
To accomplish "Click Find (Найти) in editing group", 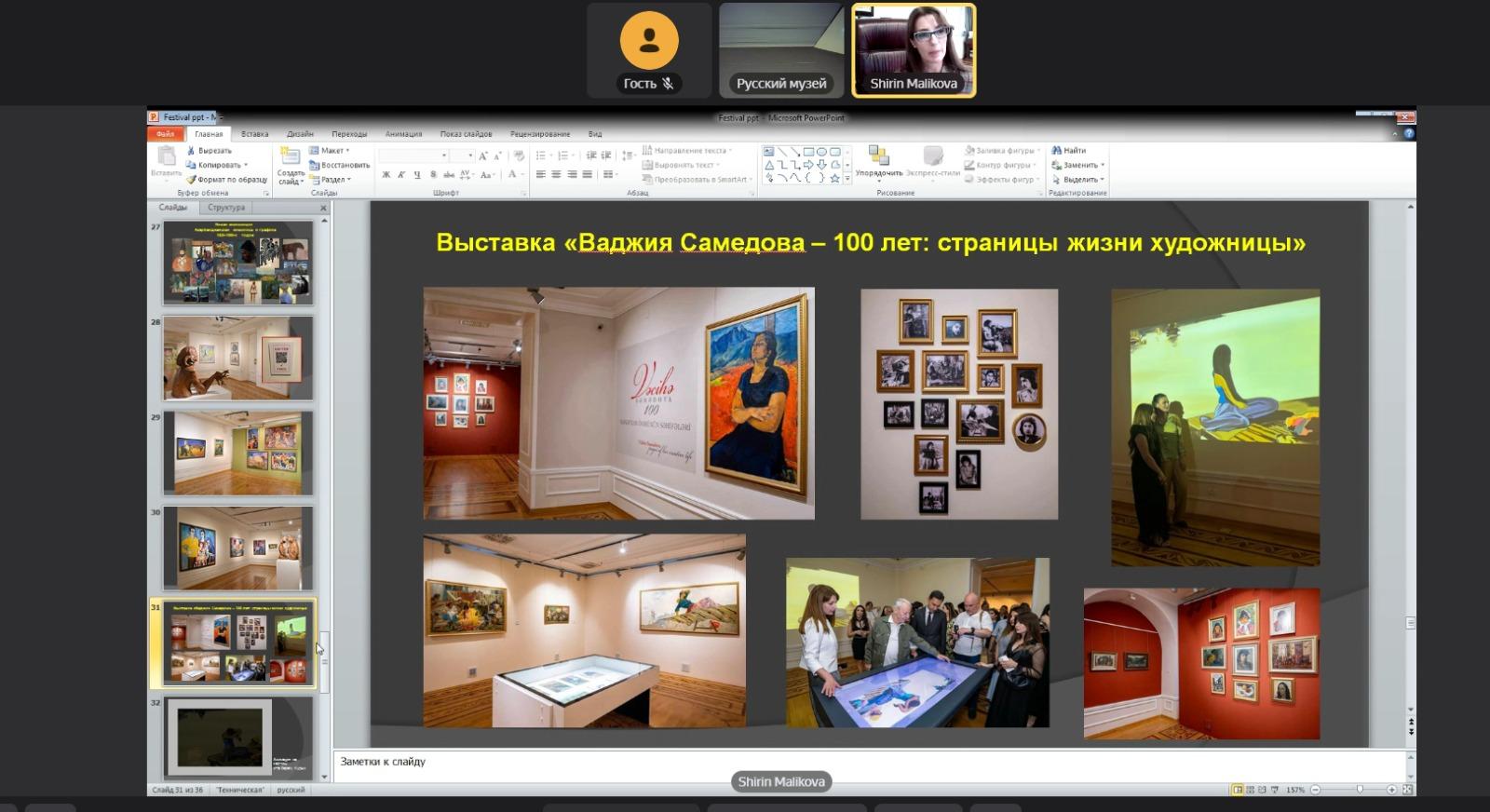I will pyautogui.click(x=1069, y=150).
